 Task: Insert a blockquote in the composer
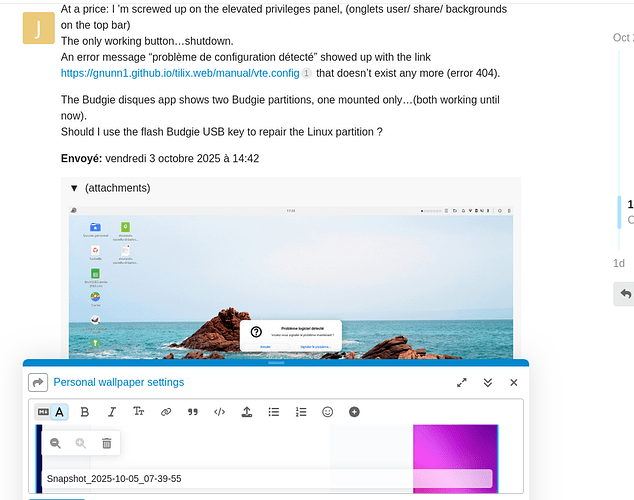[x=193, y=412]
